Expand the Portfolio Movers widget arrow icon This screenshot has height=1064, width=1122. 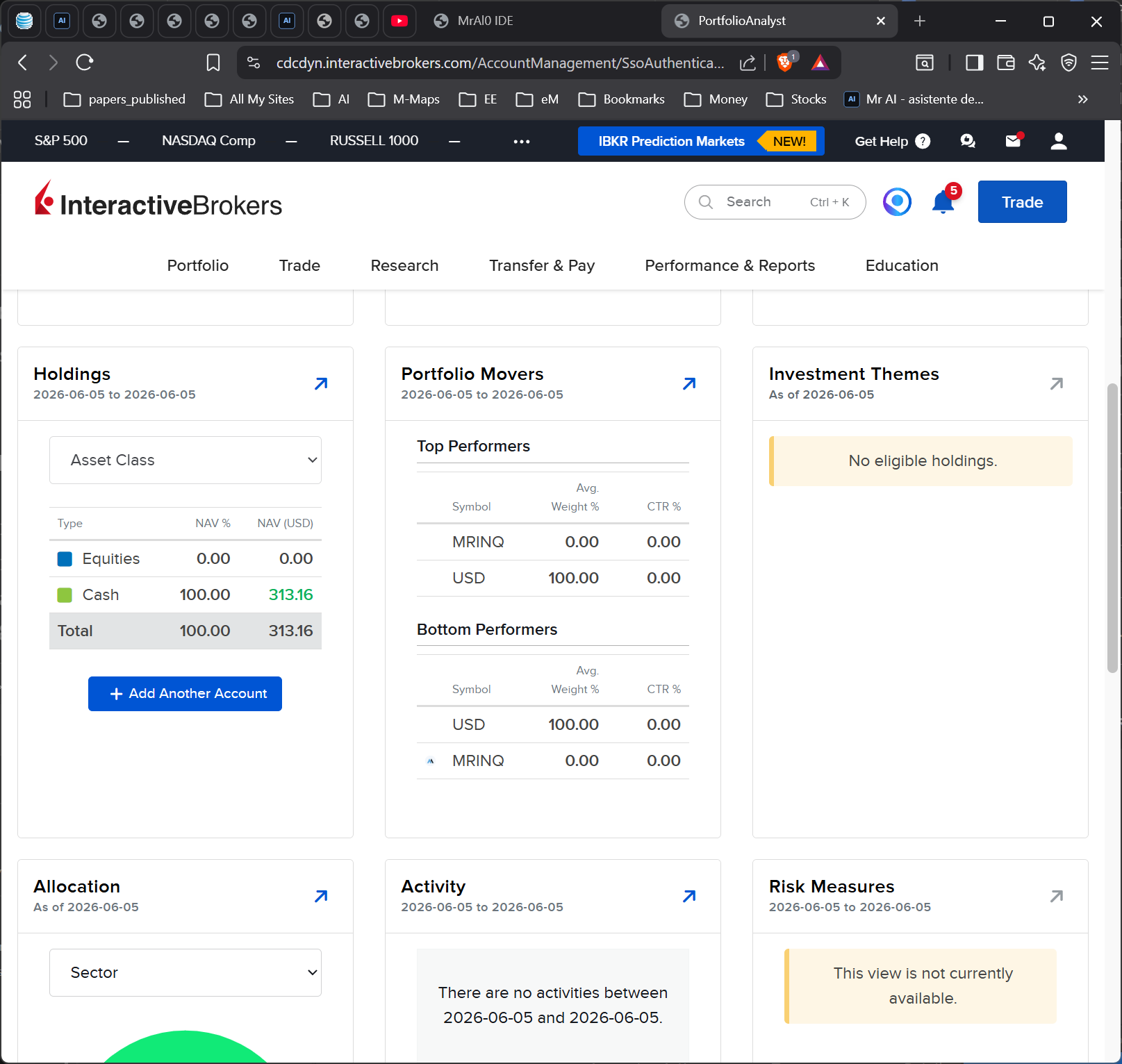(x=689, y=383)
